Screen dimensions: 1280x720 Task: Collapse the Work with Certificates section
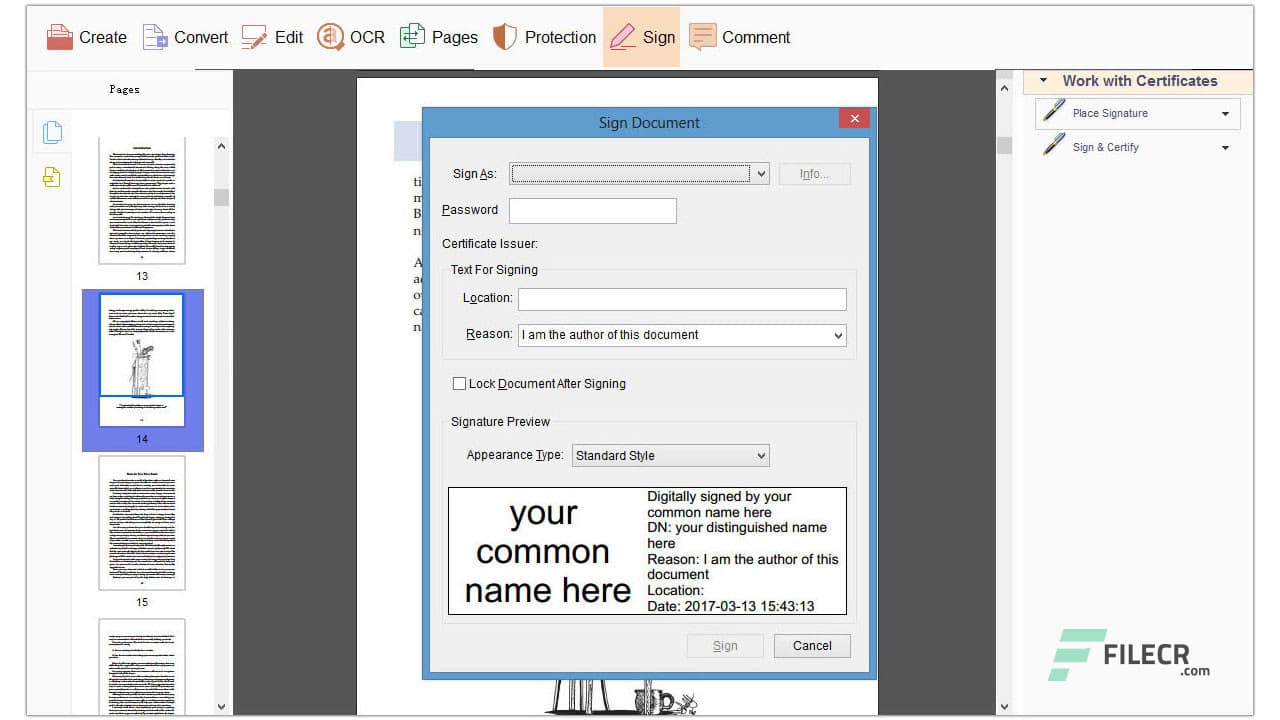pyautogui.click(x=1045, y=81)
